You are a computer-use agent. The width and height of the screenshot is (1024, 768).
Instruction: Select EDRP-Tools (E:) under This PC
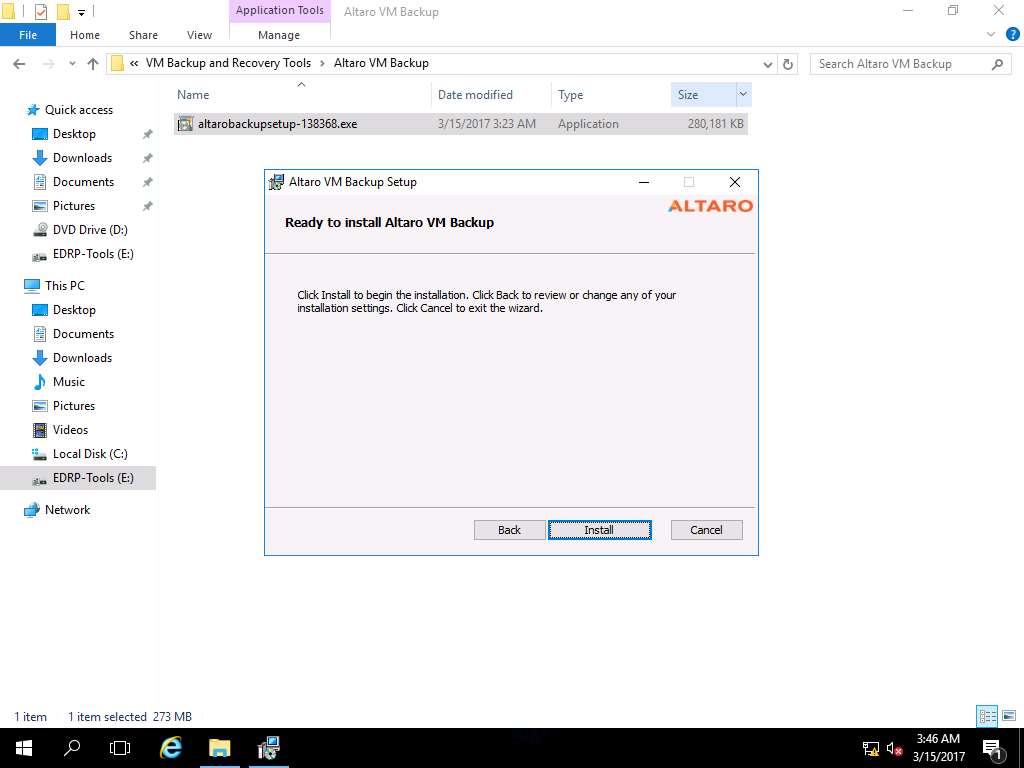coord(93,478)
